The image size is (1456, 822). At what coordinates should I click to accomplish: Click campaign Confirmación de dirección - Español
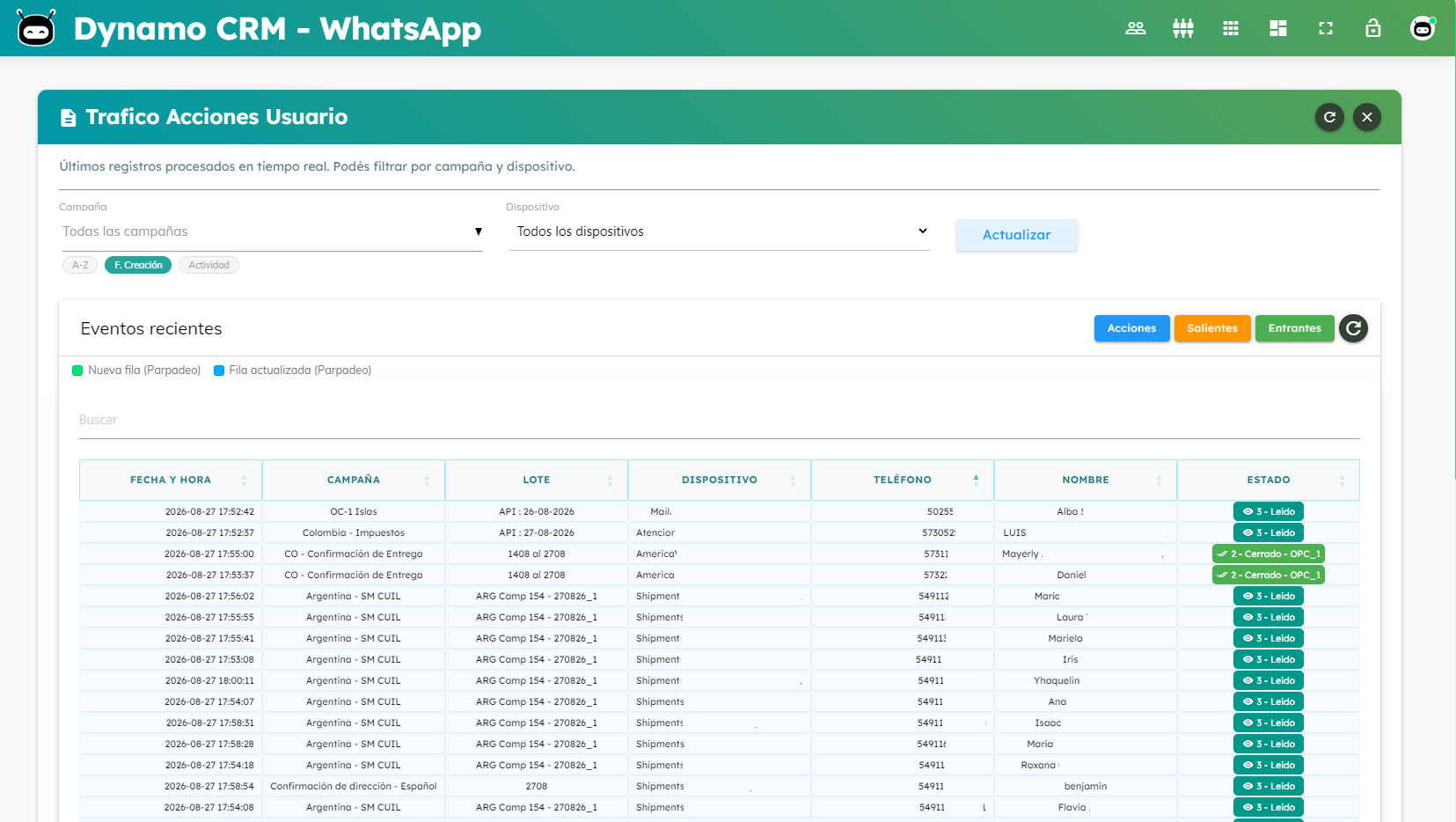(354, 786)
